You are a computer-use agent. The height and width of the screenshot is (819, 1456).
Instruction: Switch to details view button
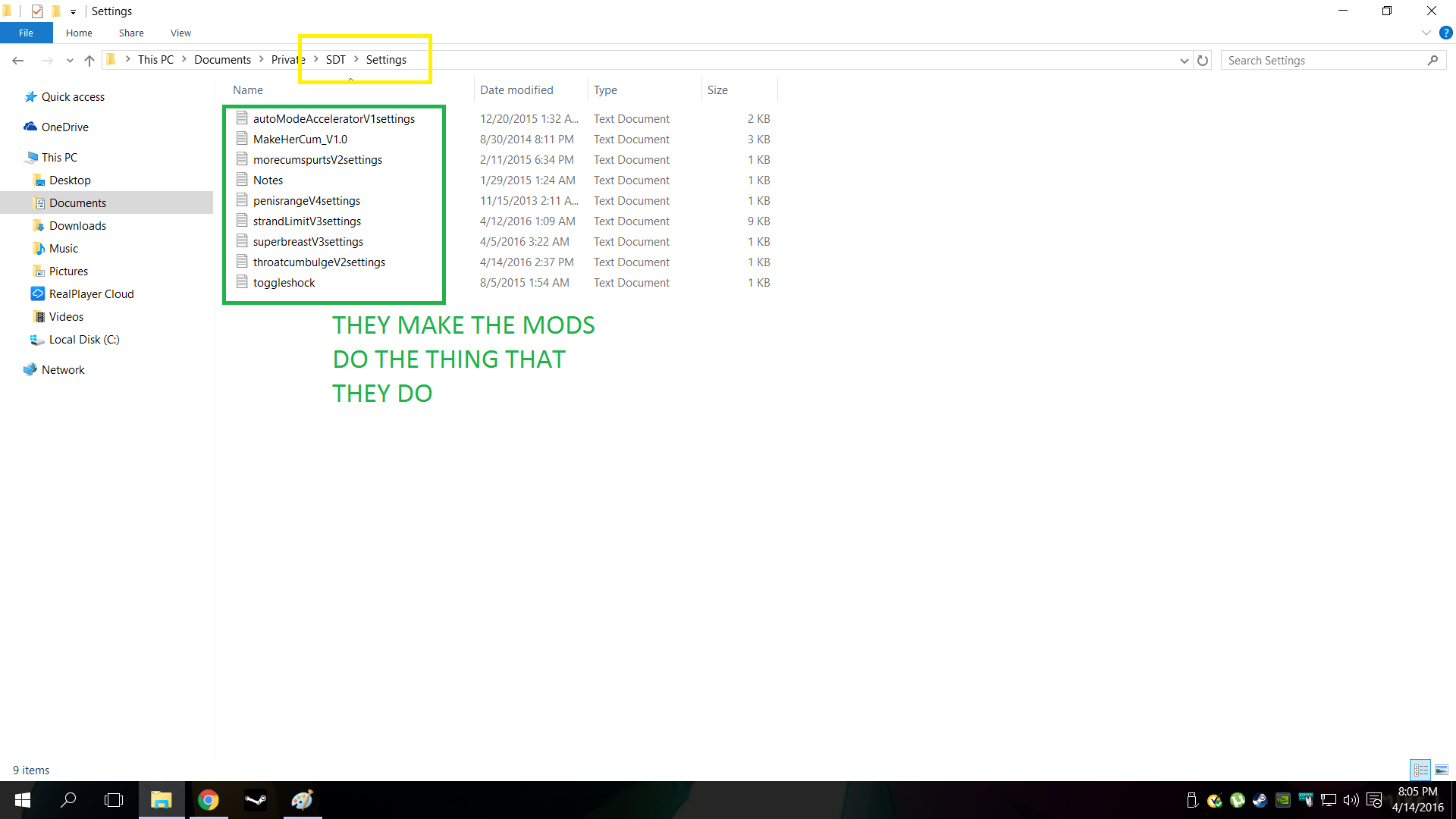click(x=1420, y=770)
